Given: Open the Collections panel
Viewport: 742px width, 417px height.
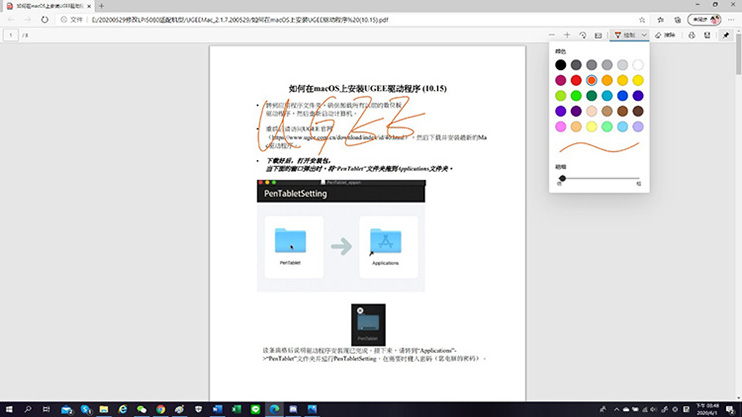Looking at the screenshot, I should [x=678, y=20].
